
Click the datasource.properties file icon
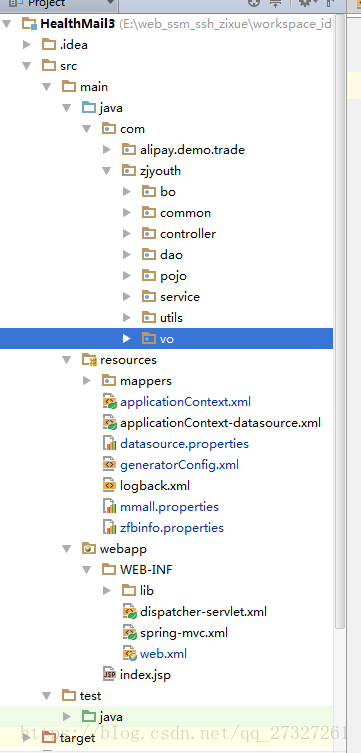click(x=110, y=444)
